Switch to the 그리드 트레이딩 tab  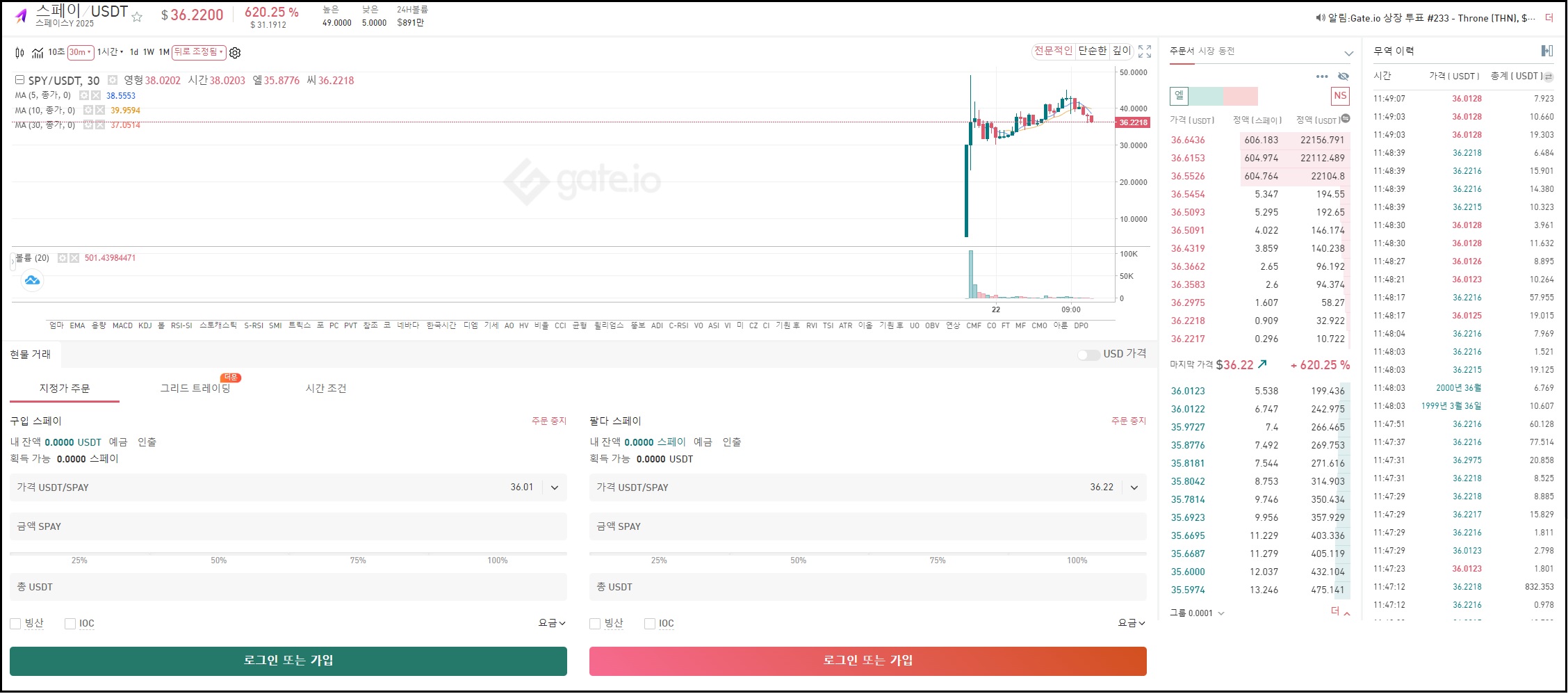[x=195, y=388]
